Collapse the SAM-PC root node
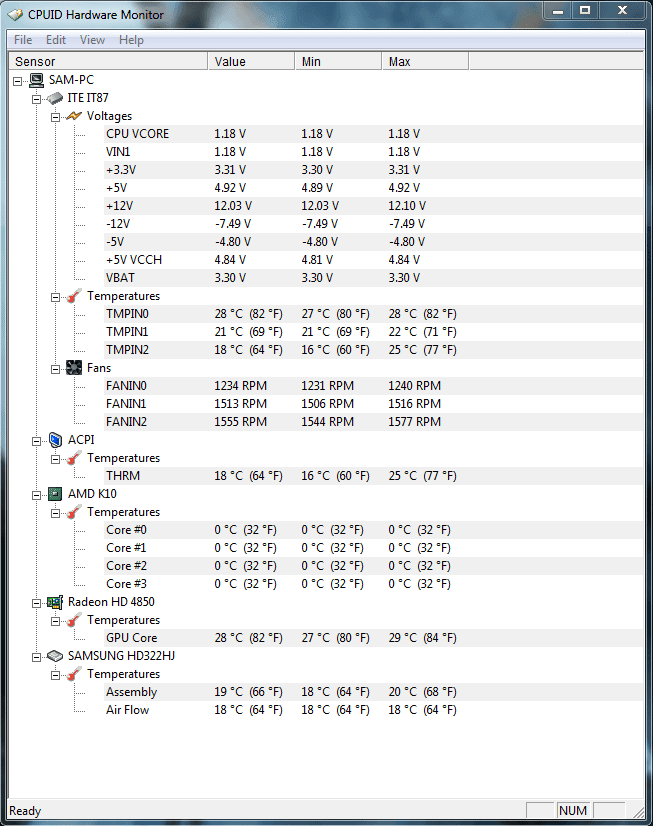Viewport: 653px width, 826px height. click(17, 81)
